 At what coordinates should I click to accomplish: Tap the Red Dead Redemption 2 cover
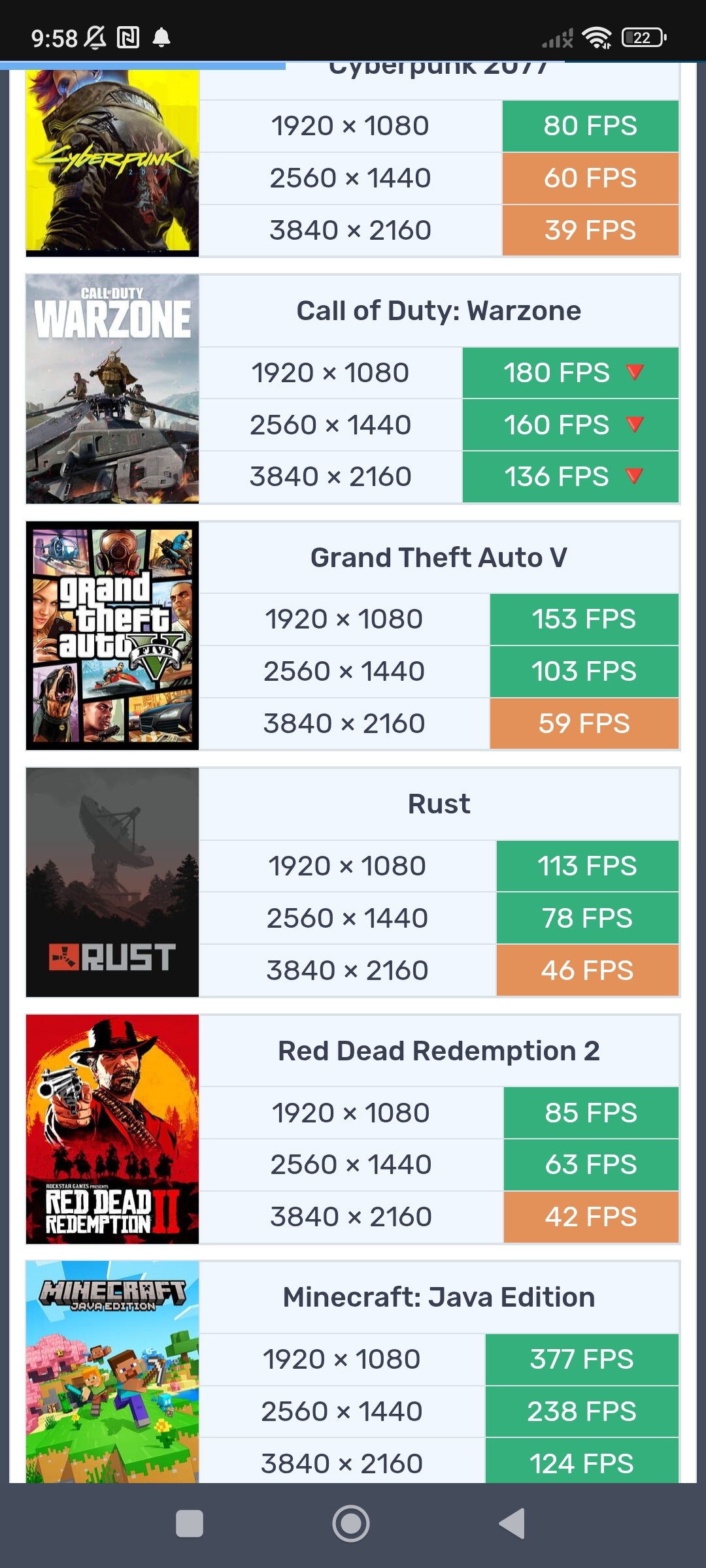pos(112,1129)
